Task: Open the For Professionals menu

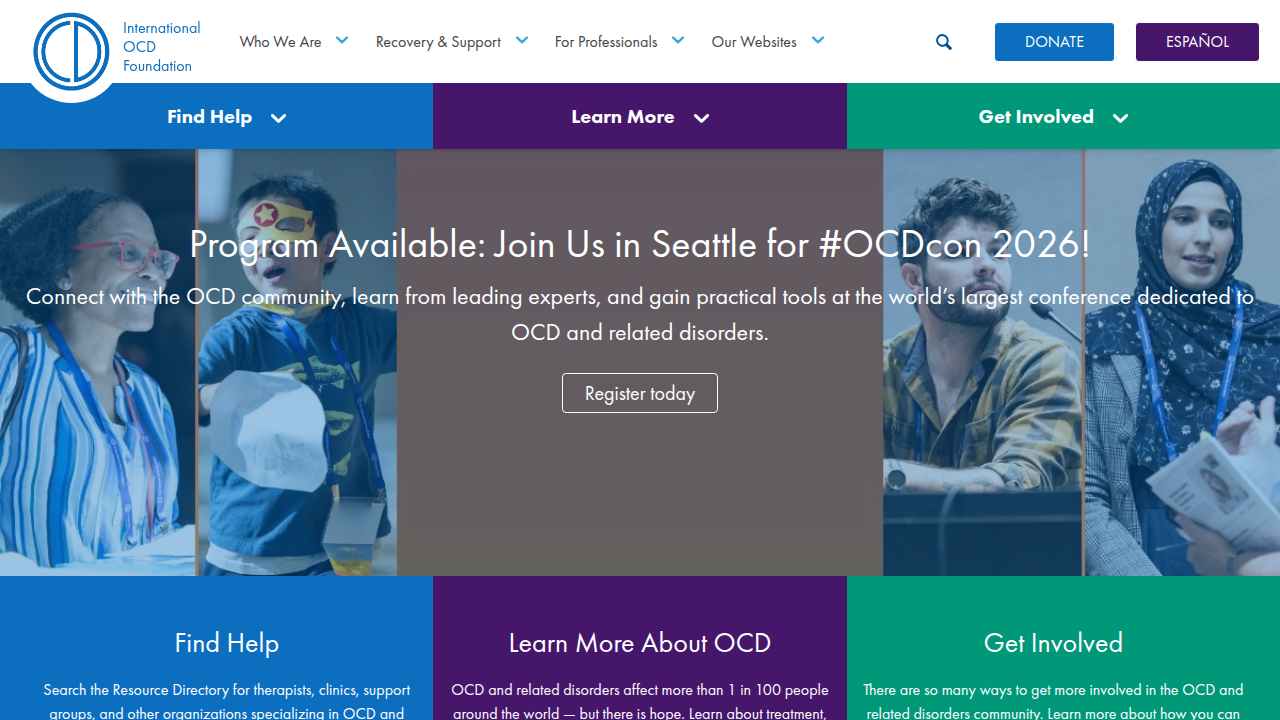Action: 606,42
